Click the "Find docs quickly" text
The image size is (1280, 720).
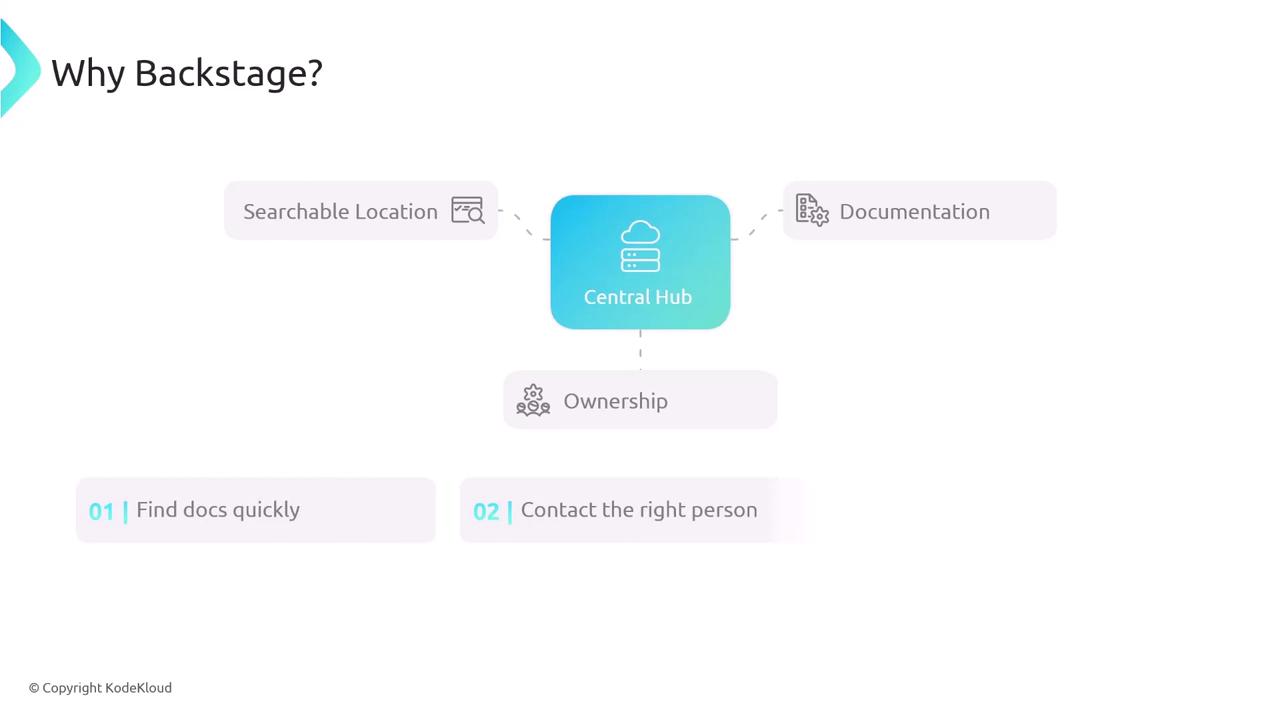point(218,510)
